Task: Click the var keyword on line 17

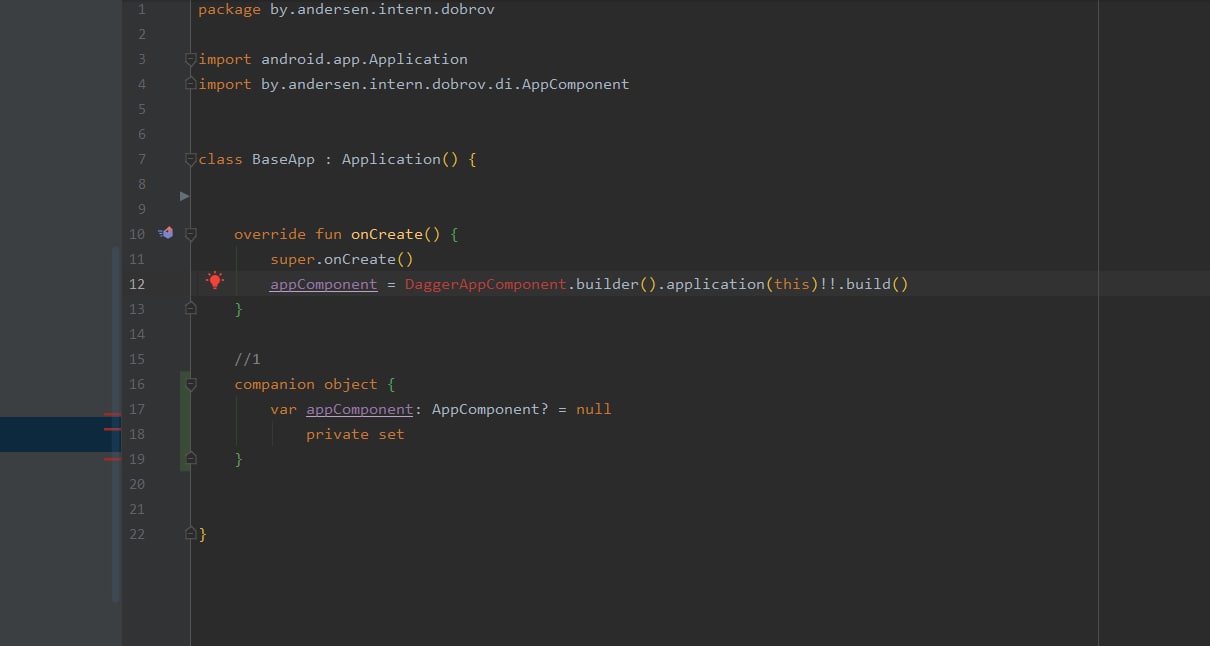Action: coord(283,409)
